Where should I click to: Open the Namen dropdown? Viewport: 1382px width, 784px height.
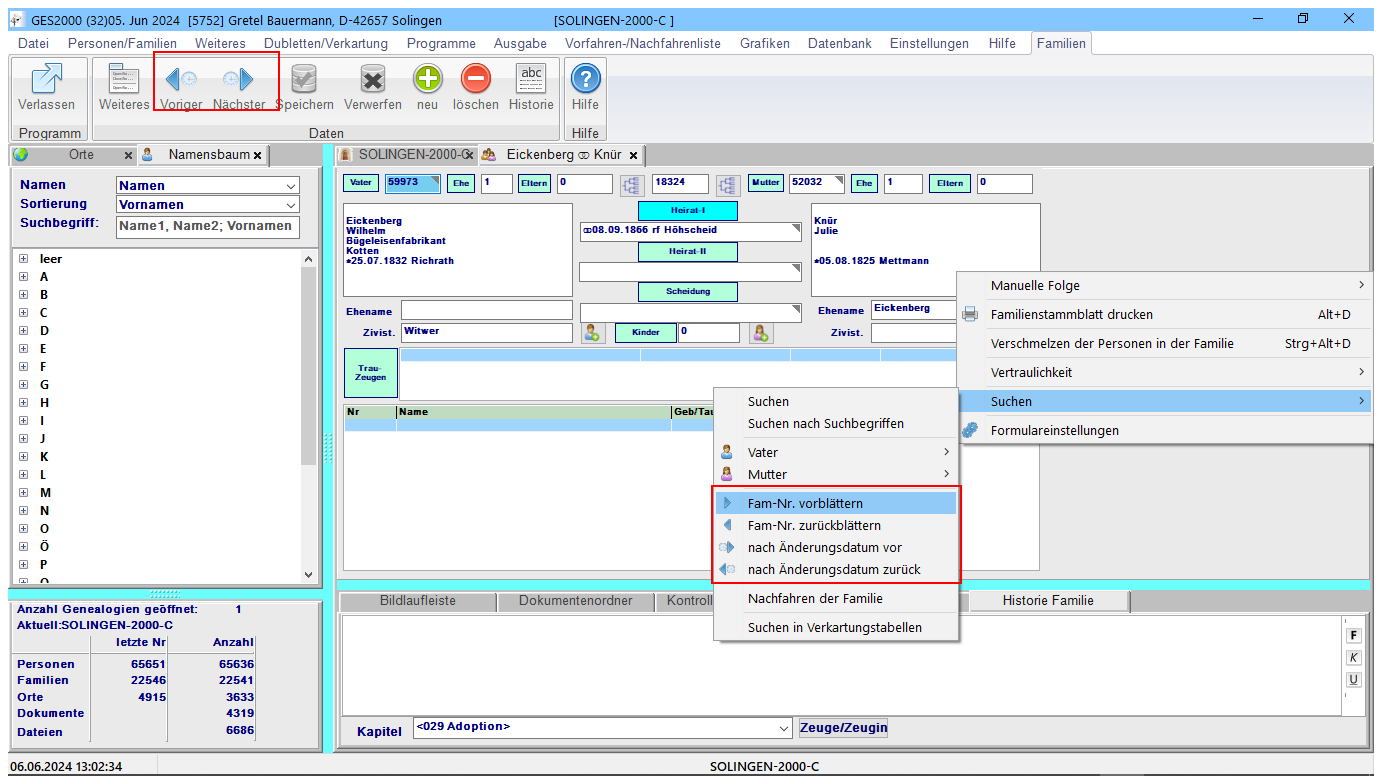pyautogui.click(x=291, y=185)
